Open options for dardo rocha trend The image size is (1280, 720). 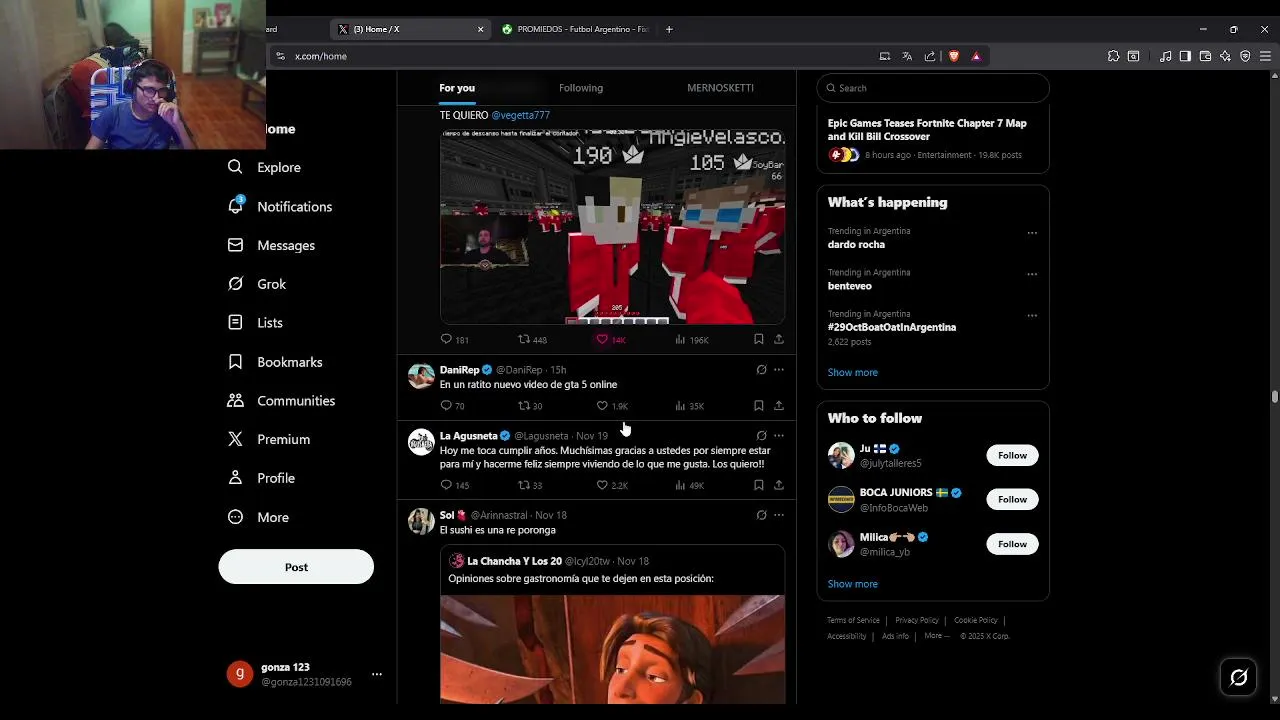pyautogui.click(x=1032, y=233)
